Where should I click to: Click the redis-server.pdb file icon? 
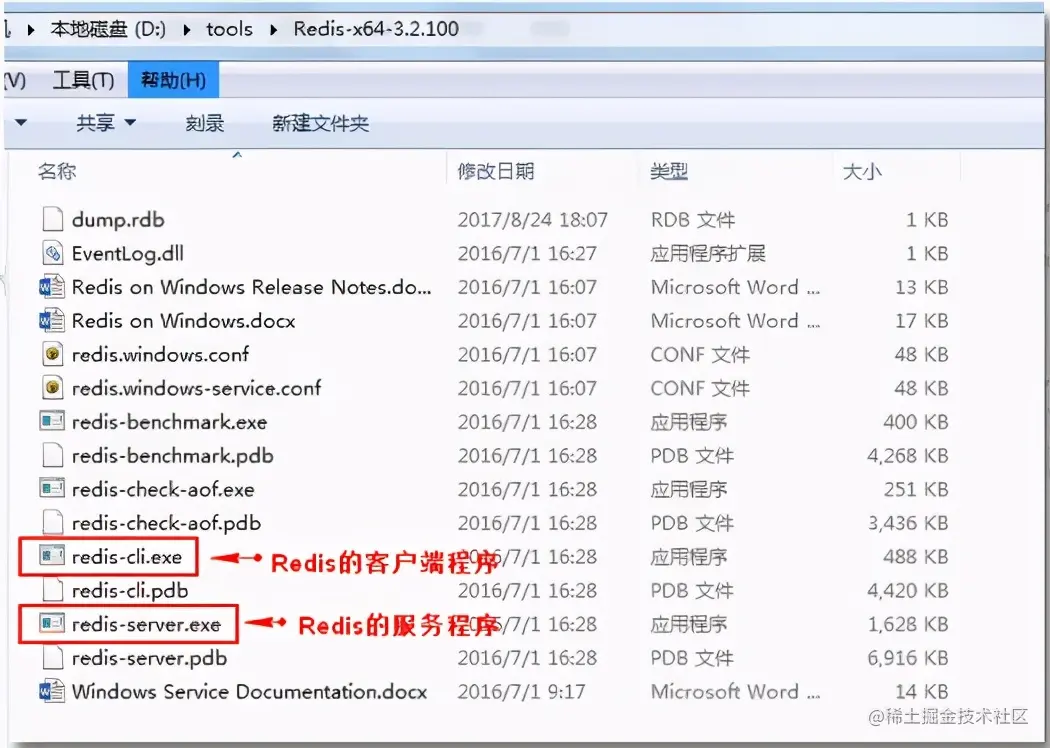pos(52,658)
